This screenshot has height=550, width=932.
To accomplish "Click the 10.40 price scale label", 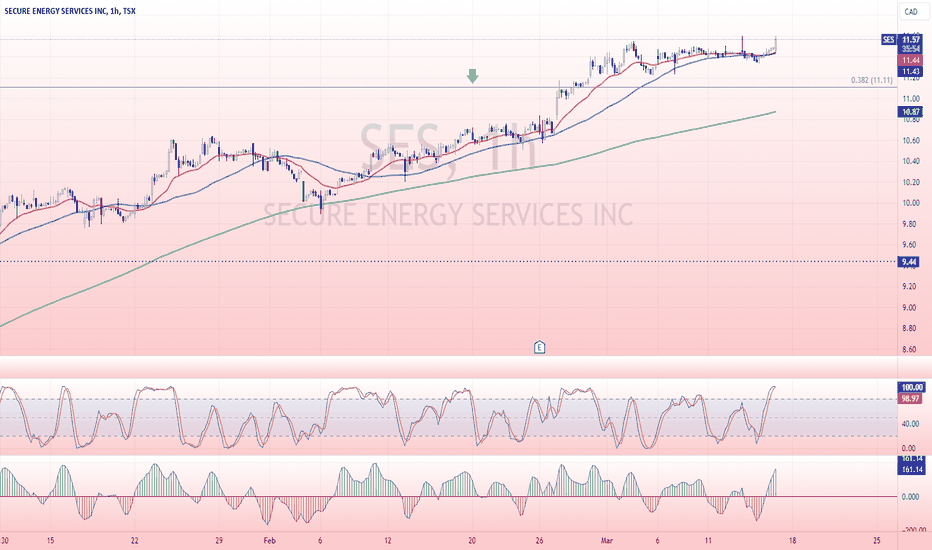I will click(x=911, y=162).
